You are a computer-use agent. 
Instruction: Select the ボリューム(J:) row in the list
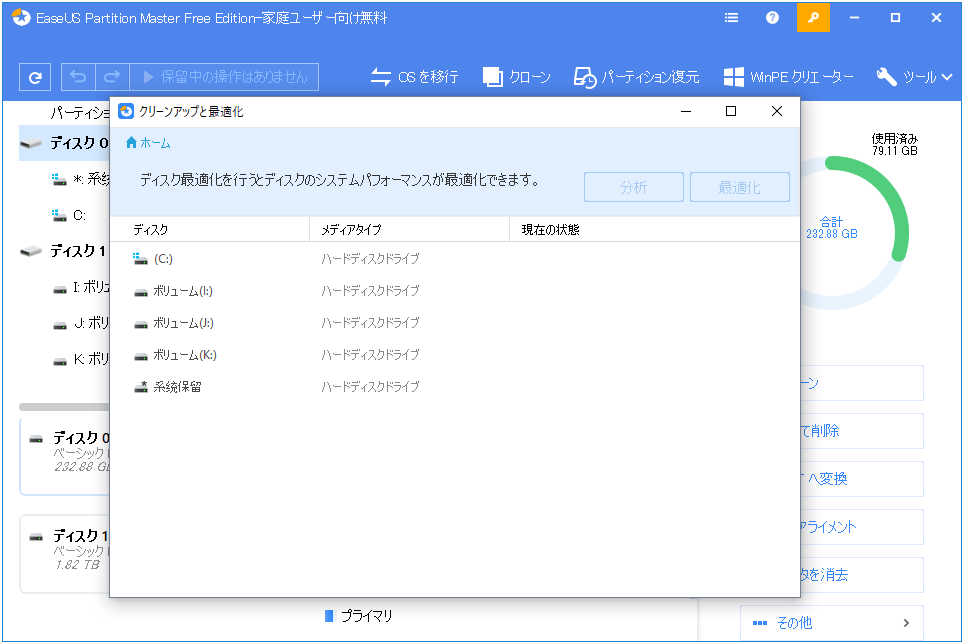pos(183,323)
